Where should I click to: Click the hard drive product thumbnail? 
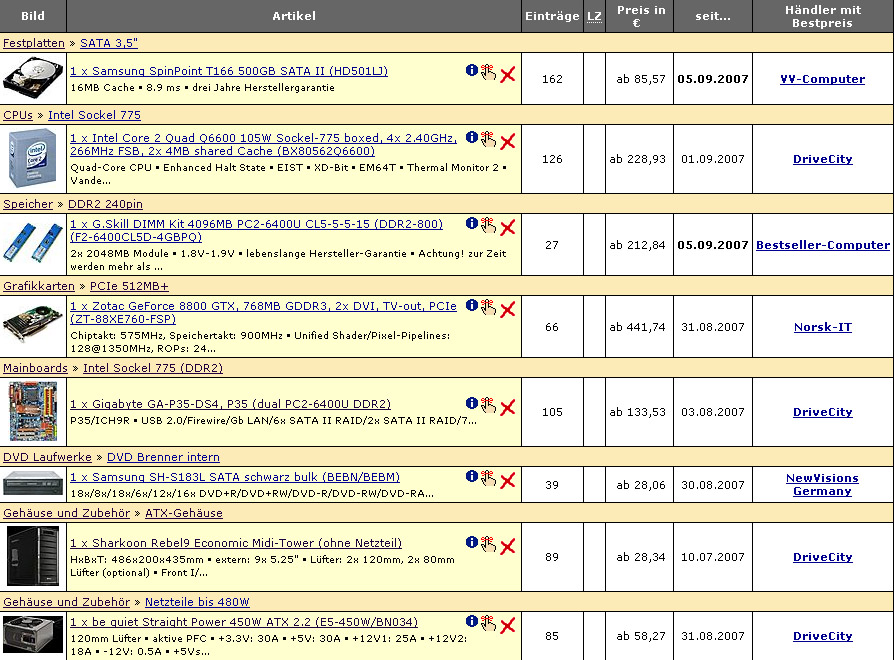pos(33,79)
